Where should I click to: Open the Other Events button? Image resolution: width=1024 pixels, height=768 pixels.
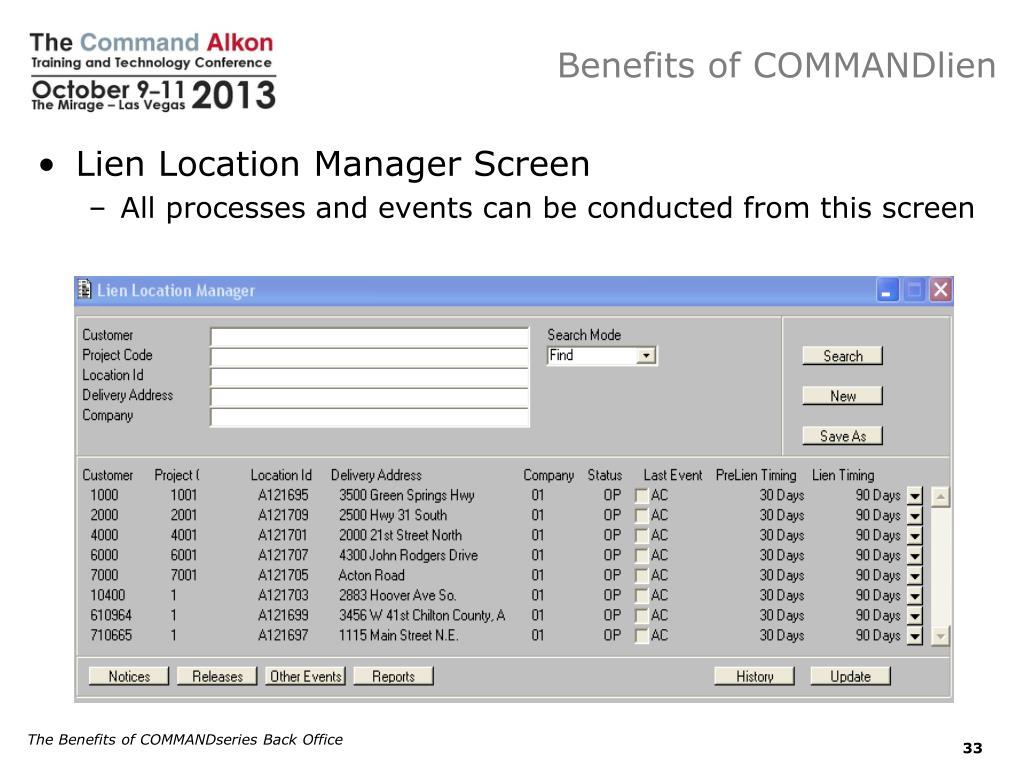[x=306, y=677]
